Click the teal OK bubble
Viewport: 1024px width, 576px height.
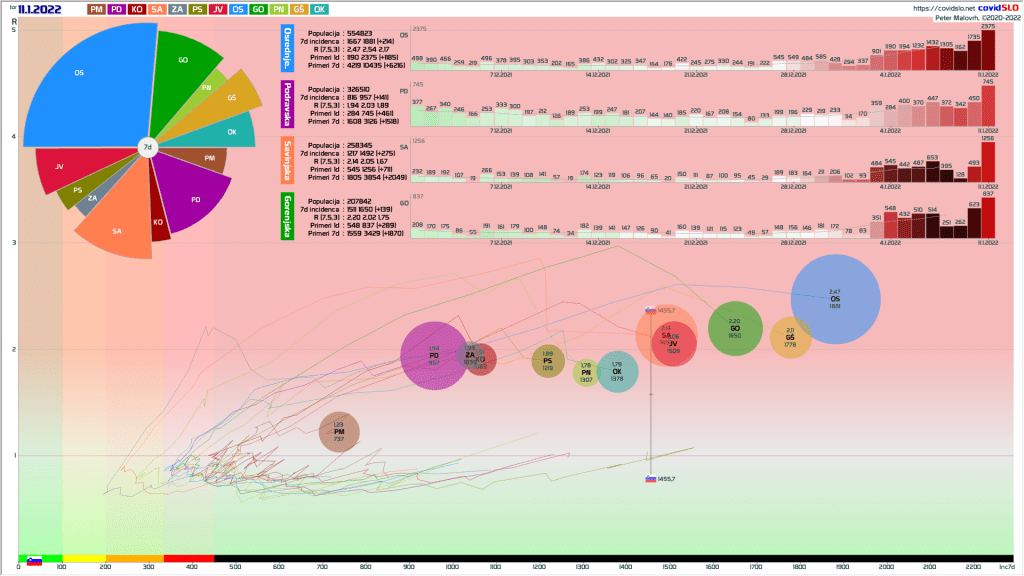[x=617, y=372]
